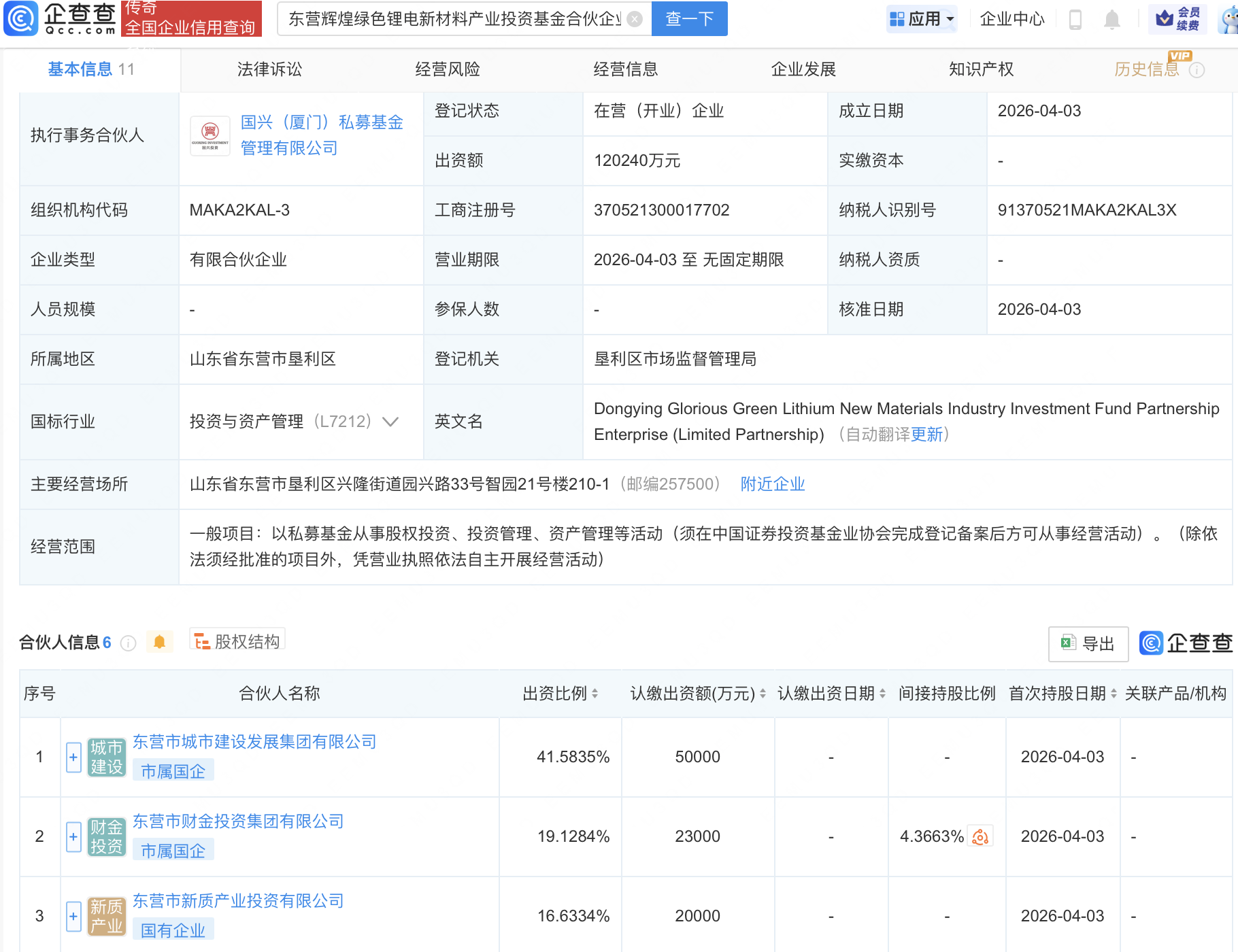Viewport: 1238px width, 952px height.
Task: Collapse 国标行业 details via chevron
Action: (x=390, y=422)
